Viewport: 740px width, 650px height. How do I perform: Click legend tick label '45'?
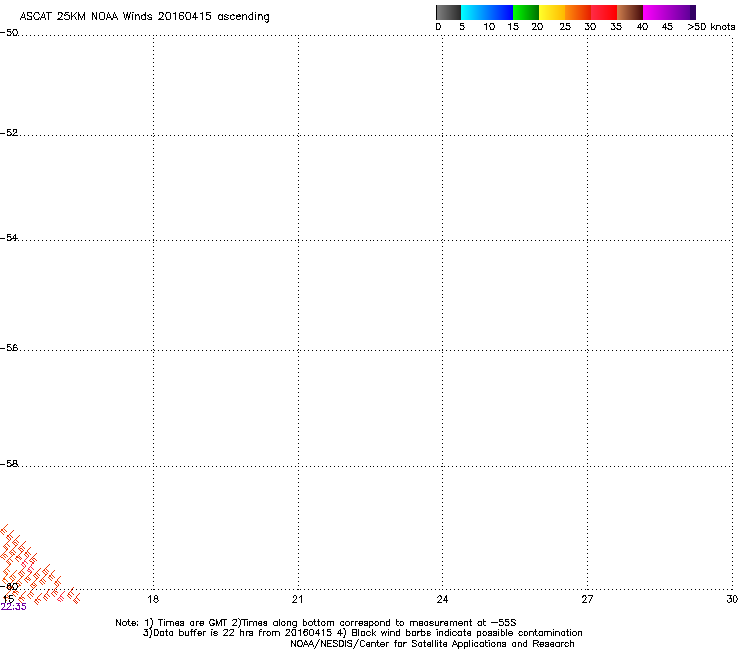tap(667, 27)
